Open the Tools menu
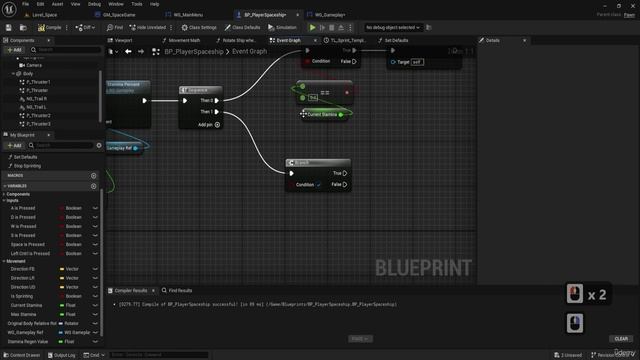 (137, 4)
